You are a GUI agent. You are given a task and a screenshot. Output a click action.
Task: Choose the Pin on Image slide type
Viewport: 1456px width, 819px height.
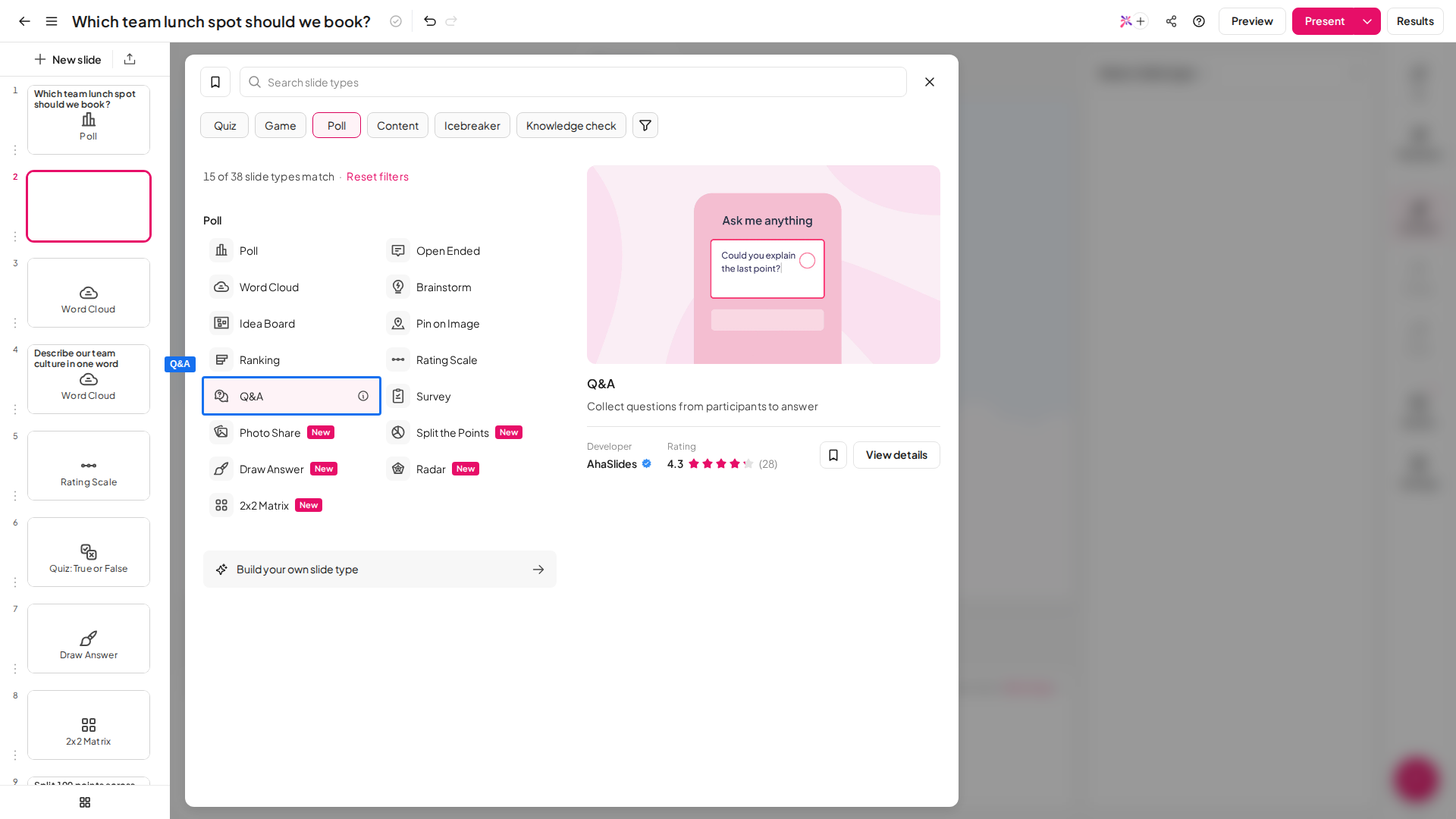click(x=468, y=323)
